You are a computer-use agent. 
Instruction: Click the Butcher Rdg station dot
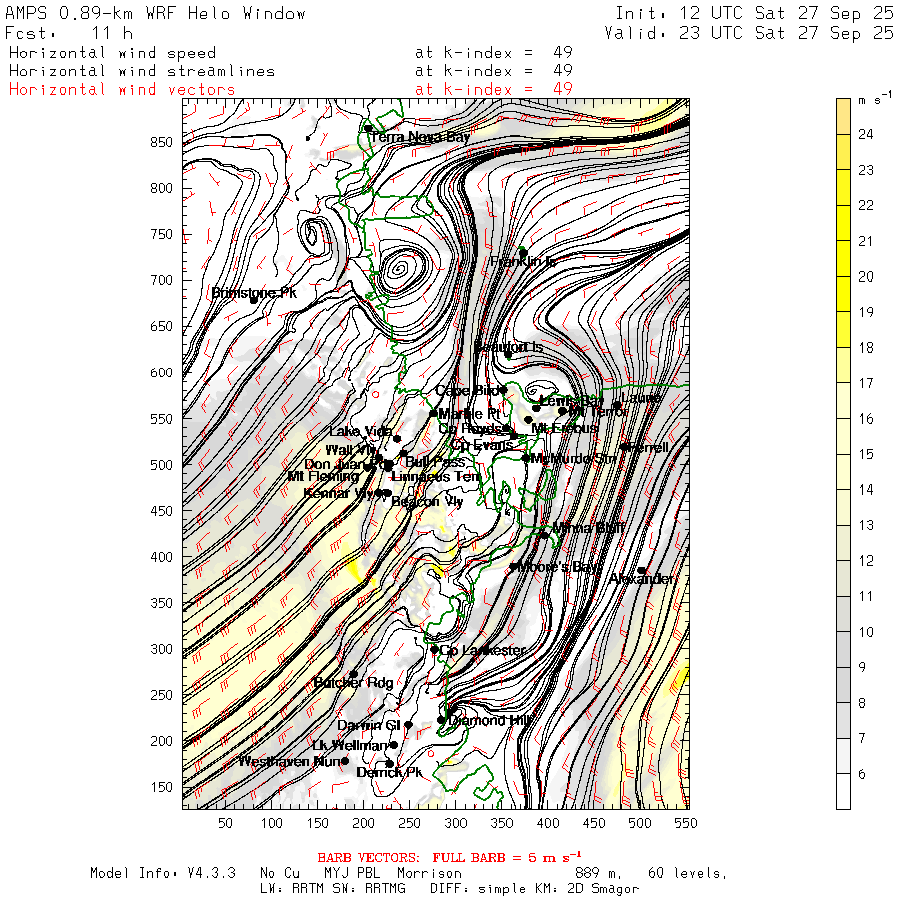point(353,675)
